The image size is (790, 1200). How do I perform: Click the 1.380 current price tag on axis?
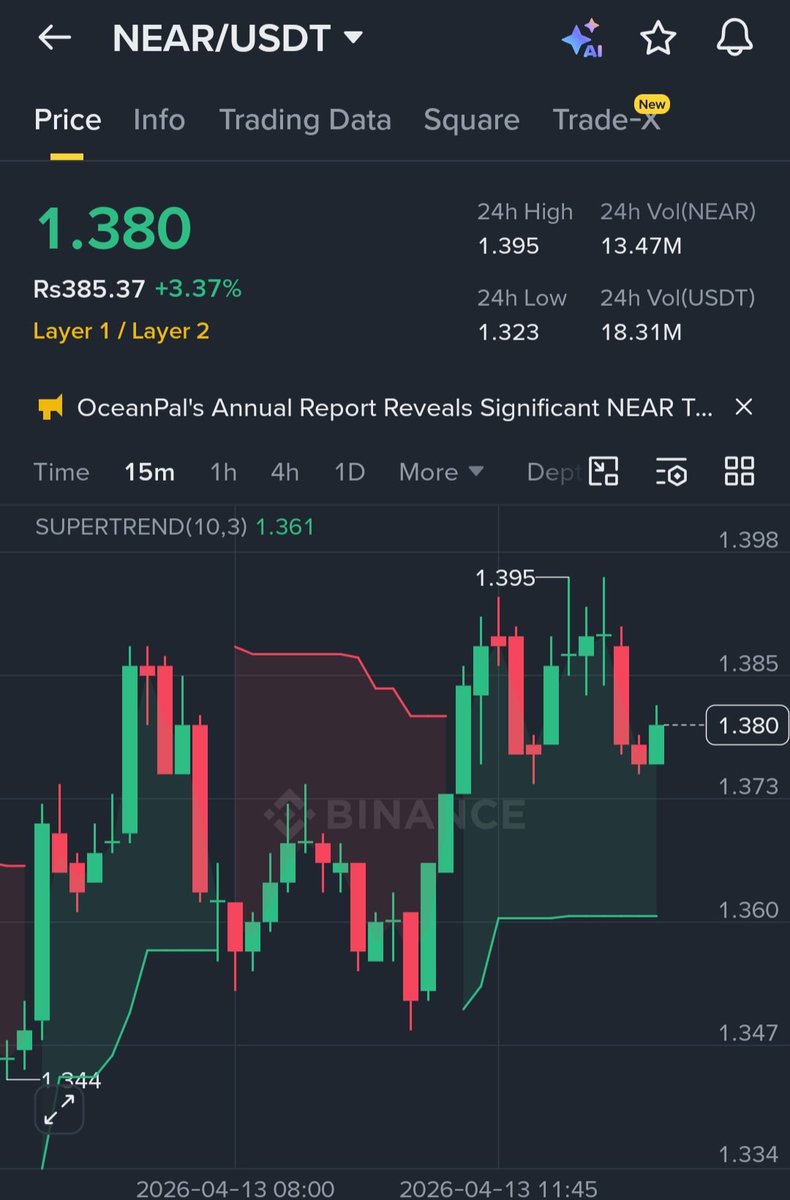[749, 725]
